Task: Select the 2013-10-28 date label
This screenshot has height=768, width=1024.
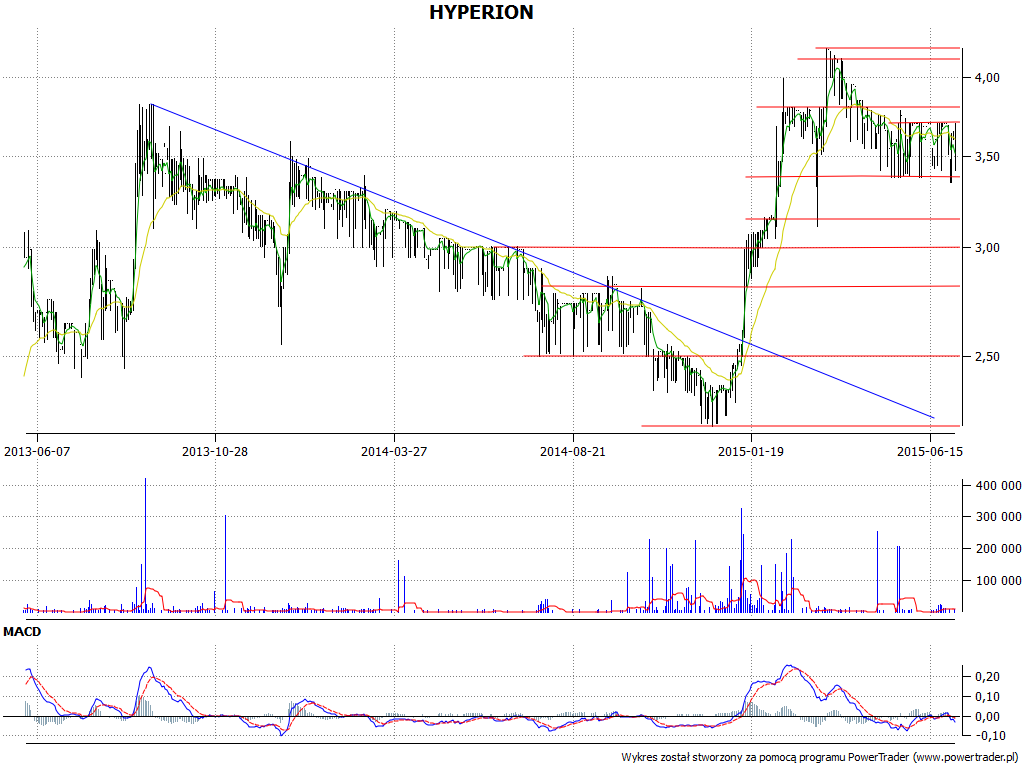Action: click(215, 451)
